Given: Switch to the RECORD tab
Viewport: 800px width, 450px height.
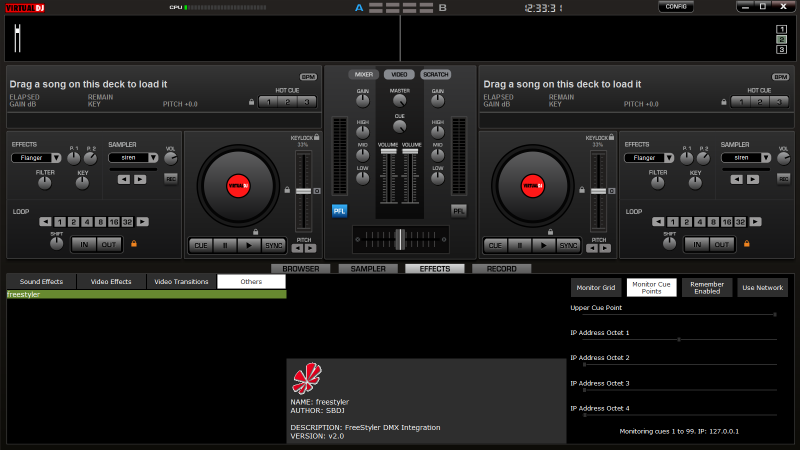Looking at the screenshot, I should (502, 269).
